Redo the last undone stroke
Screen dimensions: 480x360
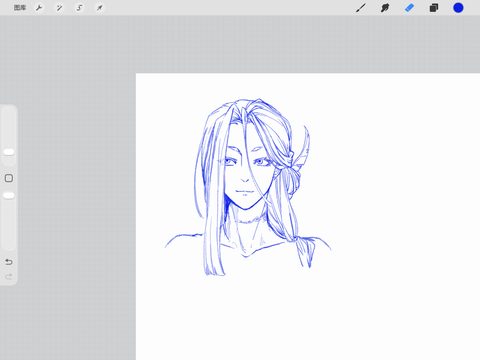(9, 276)
